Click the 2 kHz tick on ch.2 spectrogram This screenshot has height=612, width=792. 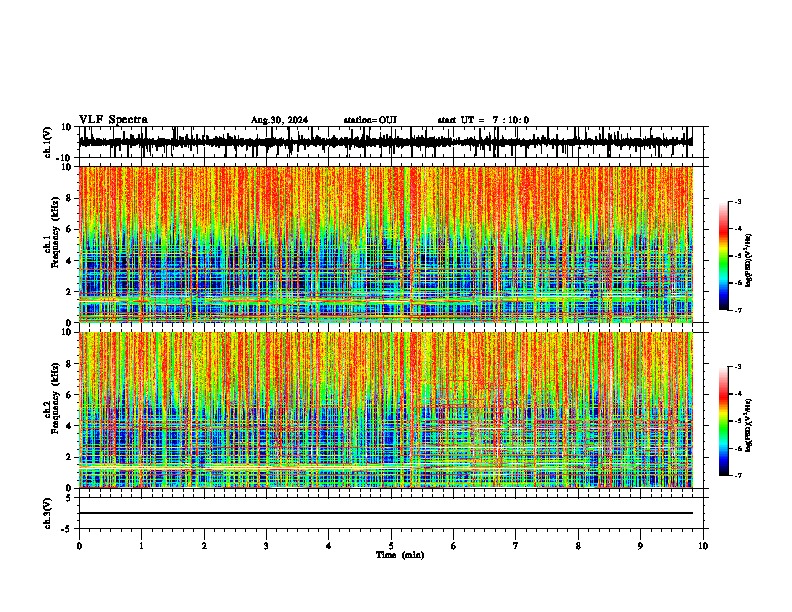pos(69,457)
